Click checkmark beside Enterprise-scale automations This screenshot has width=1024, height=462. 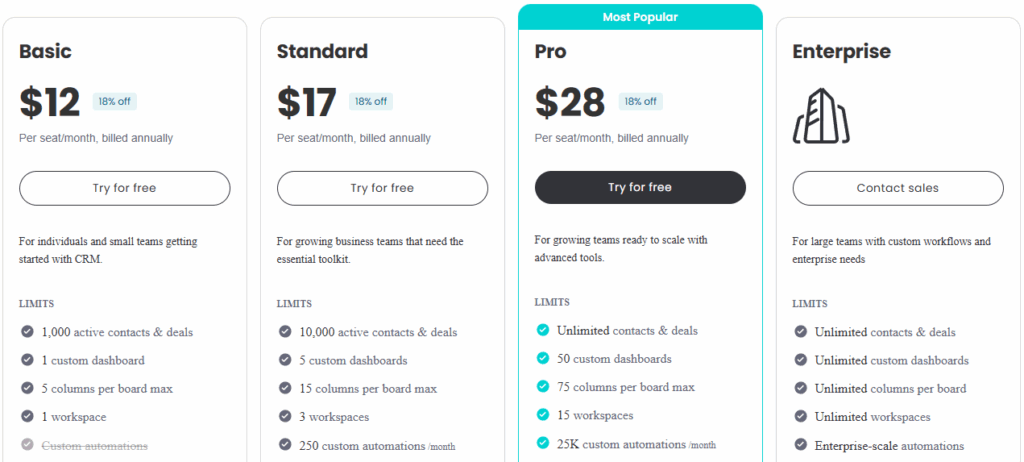point(801,446)
